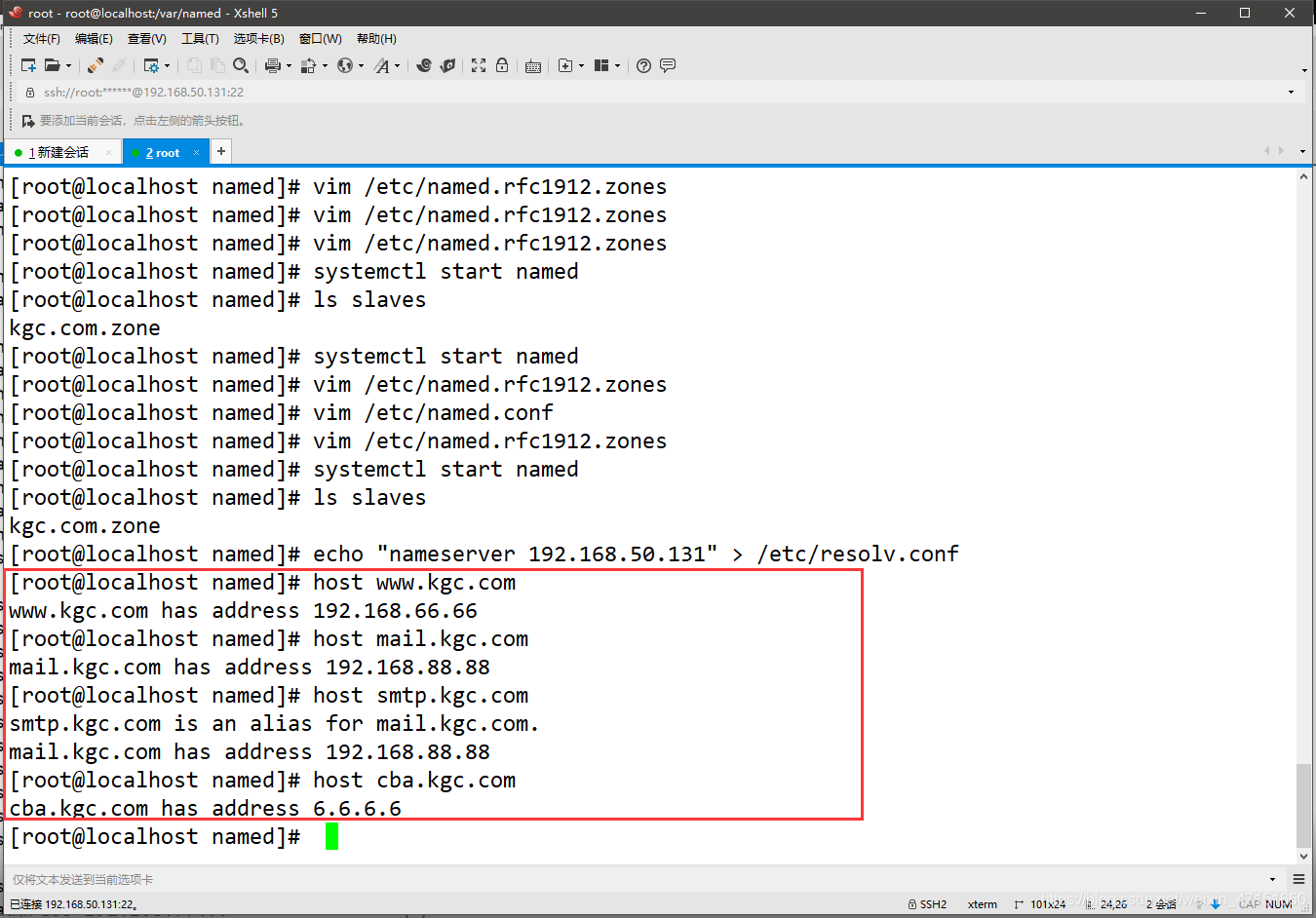Click the '已连接 192.168.50.131:22' status text
1316x918 pixels.
[73, 904]
